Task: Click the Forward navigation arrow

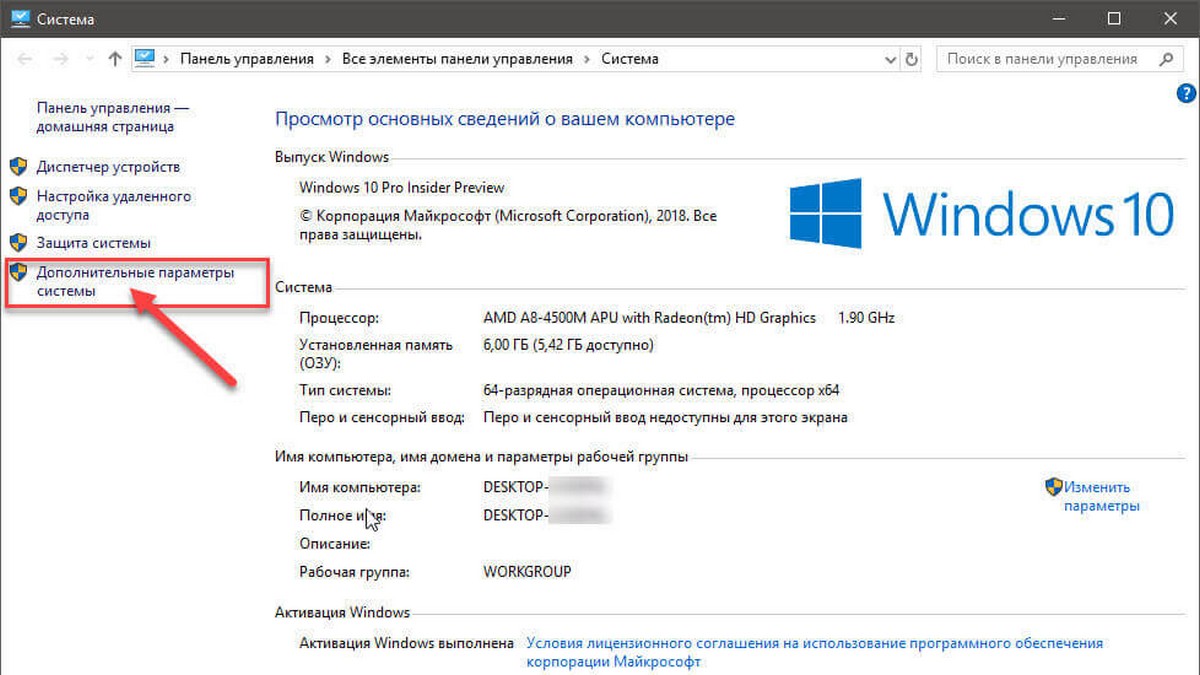Action: point(59,59)
